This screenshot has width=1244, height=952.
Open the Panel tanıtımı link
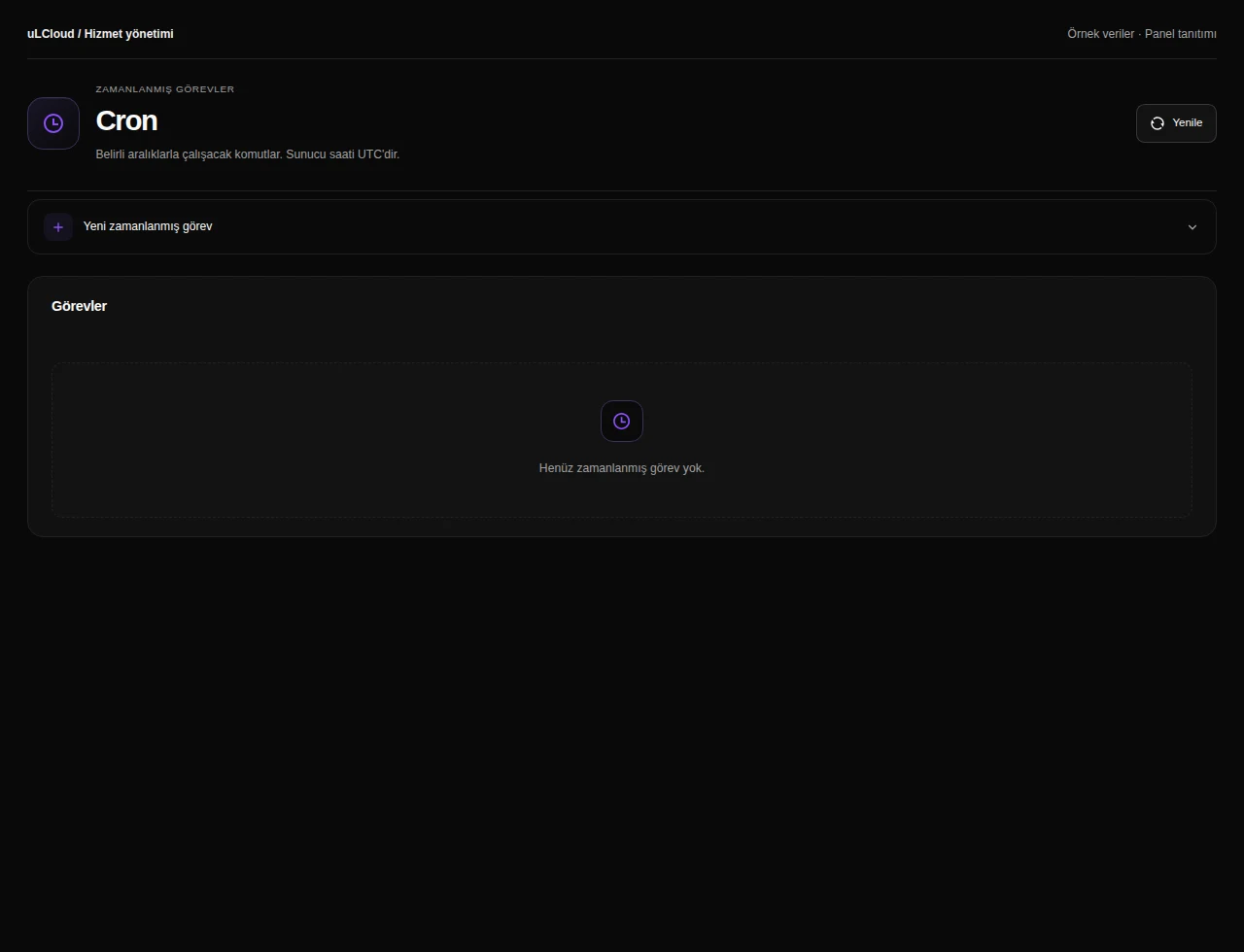coord(1181,34)
